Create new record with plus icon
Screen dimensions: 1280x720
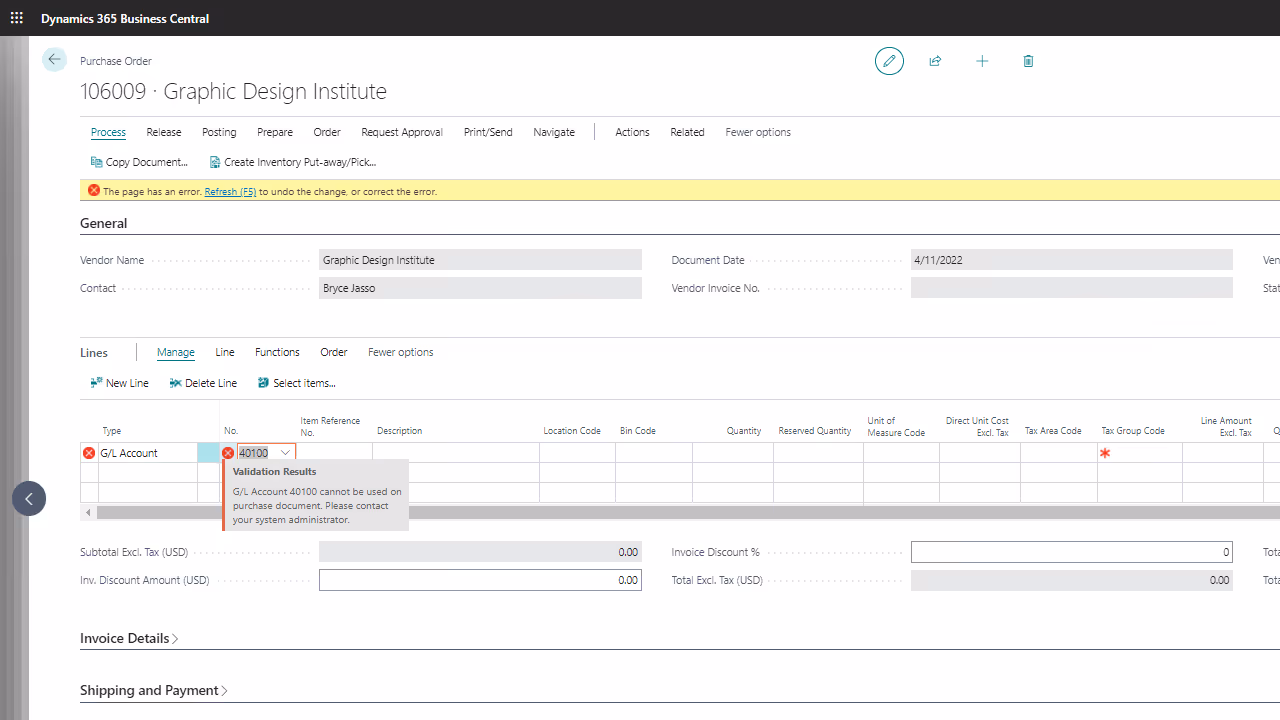(x=982, y=61)
